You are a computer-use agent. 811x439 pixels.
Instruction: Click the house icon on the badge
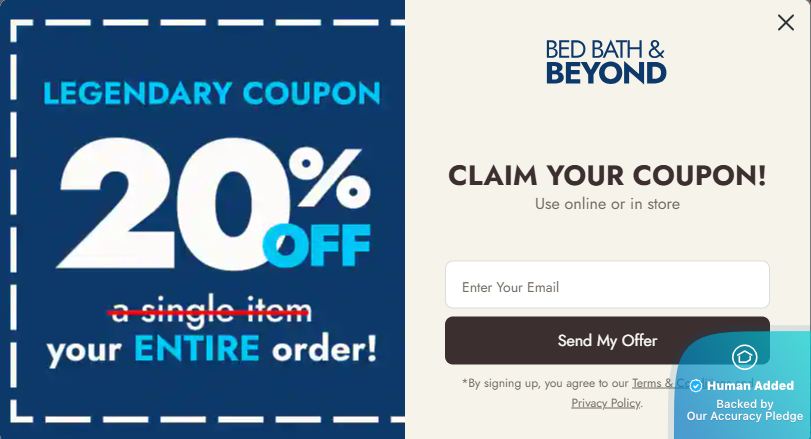pyautogui.click(x=744, y=357)
